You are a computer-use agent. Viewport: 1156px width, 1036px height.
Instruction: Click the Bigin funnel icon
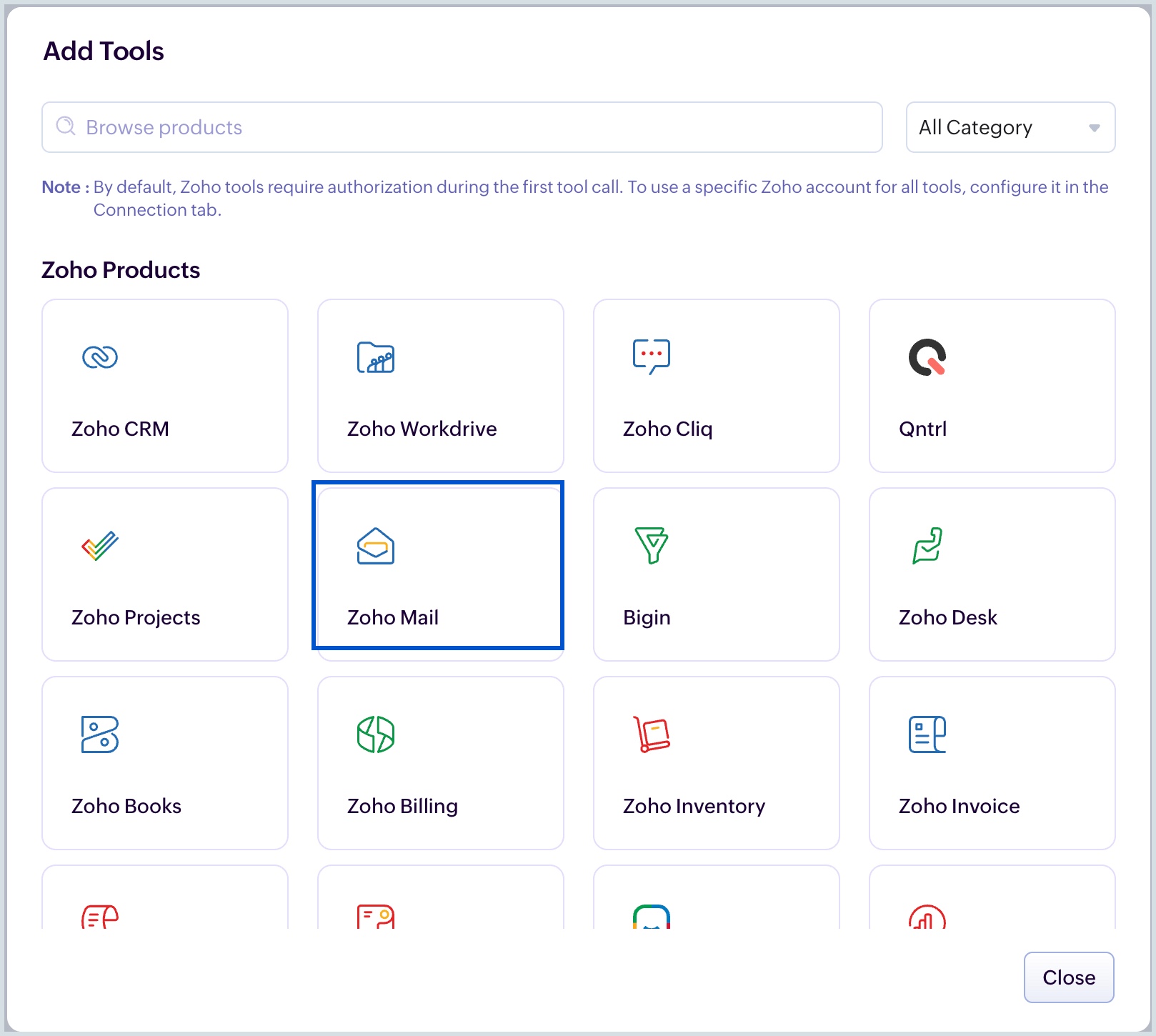[652, 546]
